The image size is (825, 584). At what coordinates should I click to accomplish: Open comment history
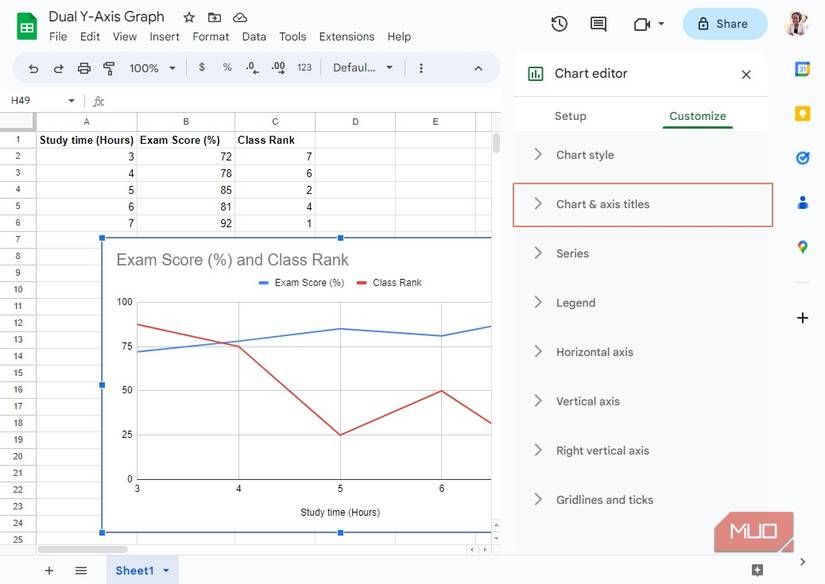598,23
